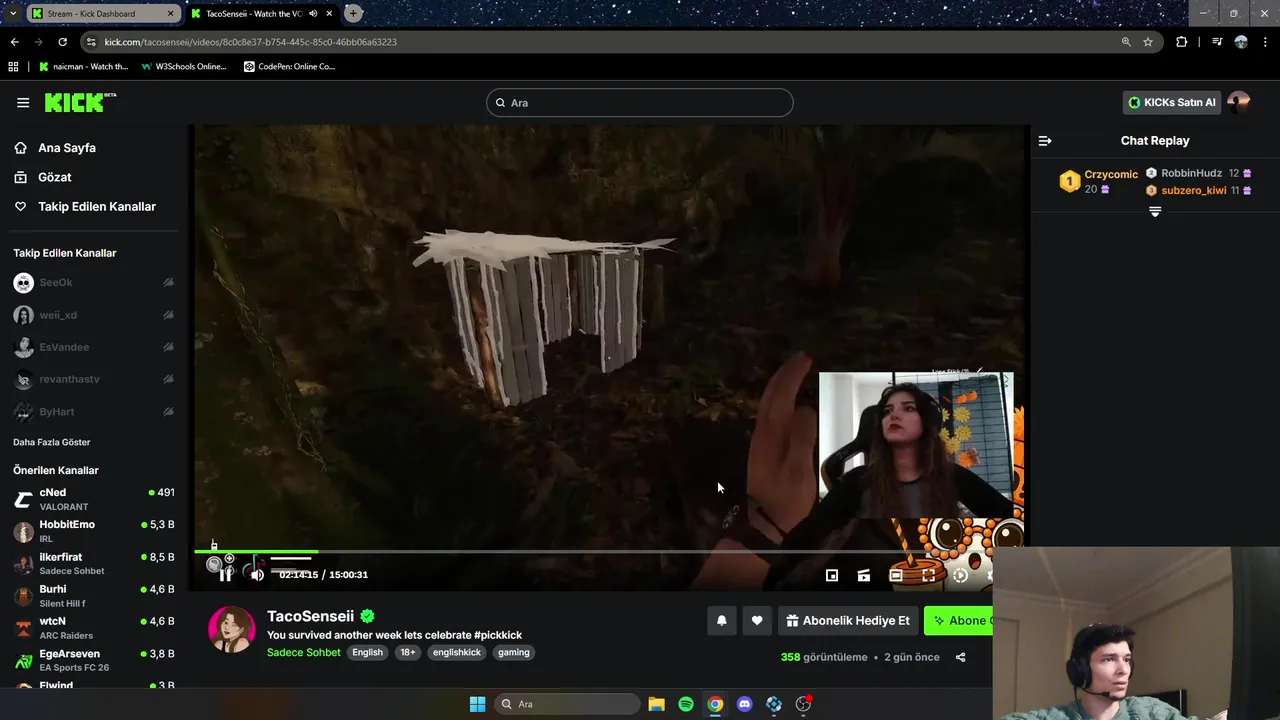1280x720 pixels.
Task: Open TacoSenseii channel name link
Action: (310, 616)
